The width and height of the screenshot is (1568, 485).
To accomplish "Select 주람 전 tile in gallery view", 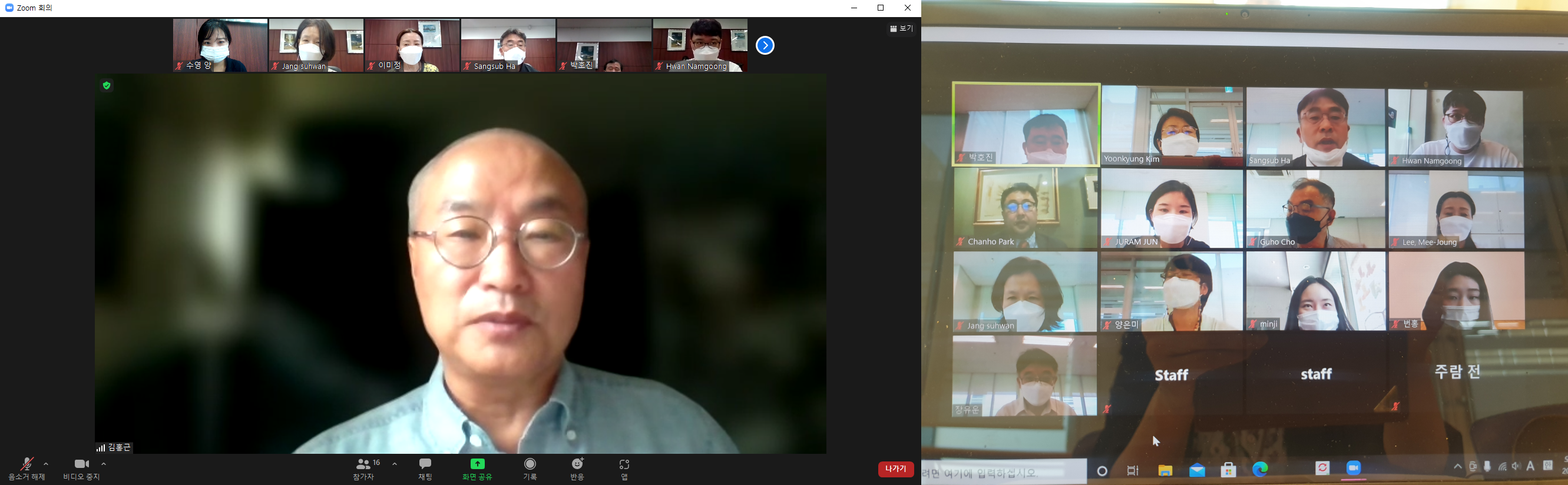I will point(1458,372).
